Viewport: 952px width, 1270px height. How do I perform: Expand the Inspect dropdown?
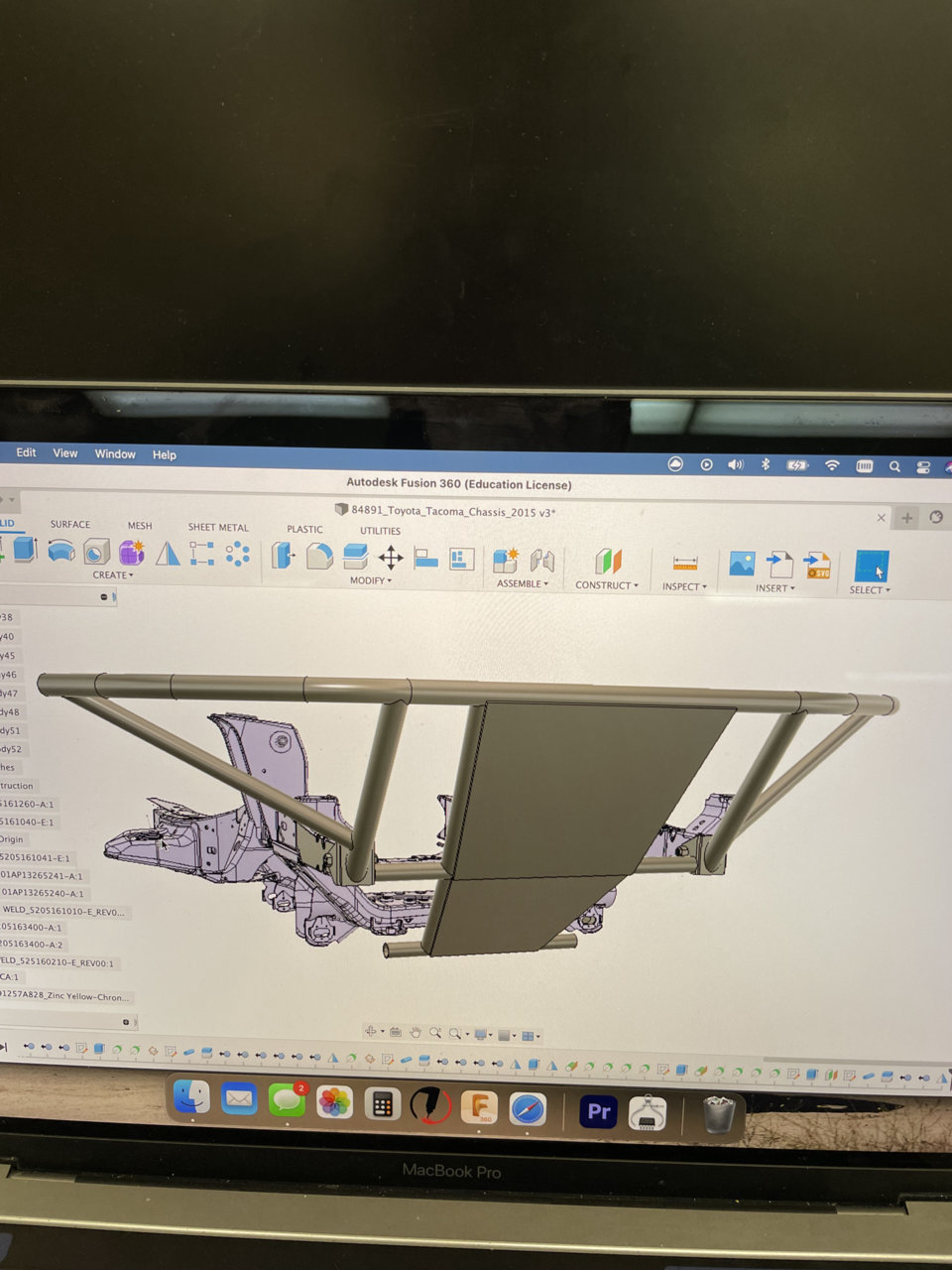pyautogui.click(x=684, y=586)
